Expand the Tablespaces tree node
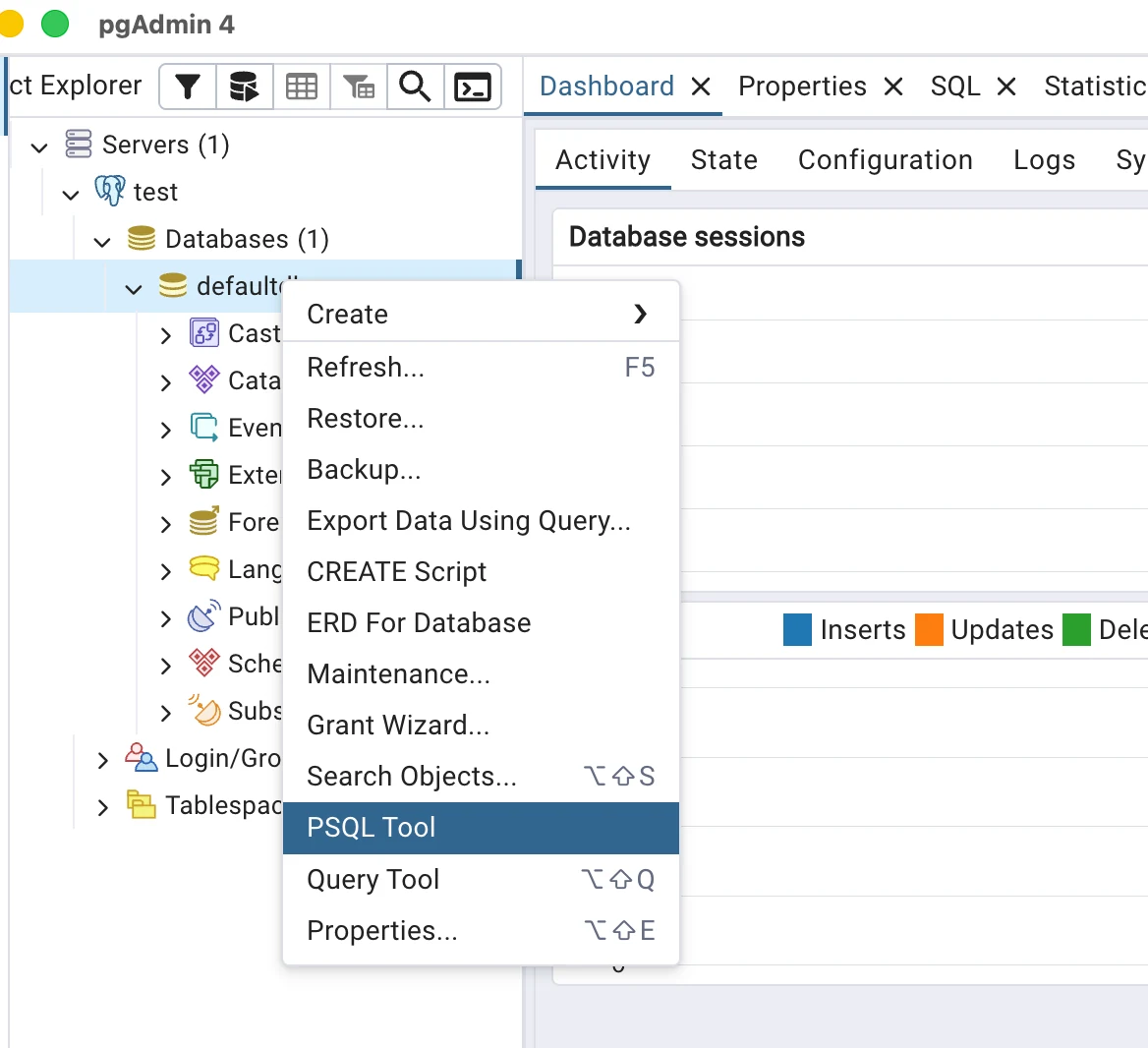Screen dimensions: 1148x1048 pos(102,807)
